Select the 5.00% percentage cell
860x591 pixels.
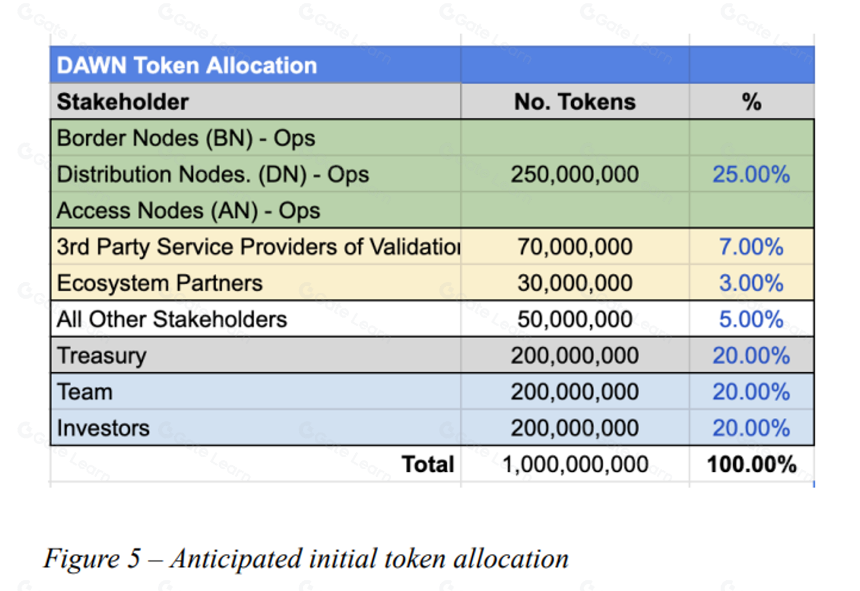pyautogui.click(x=751, y=319)
